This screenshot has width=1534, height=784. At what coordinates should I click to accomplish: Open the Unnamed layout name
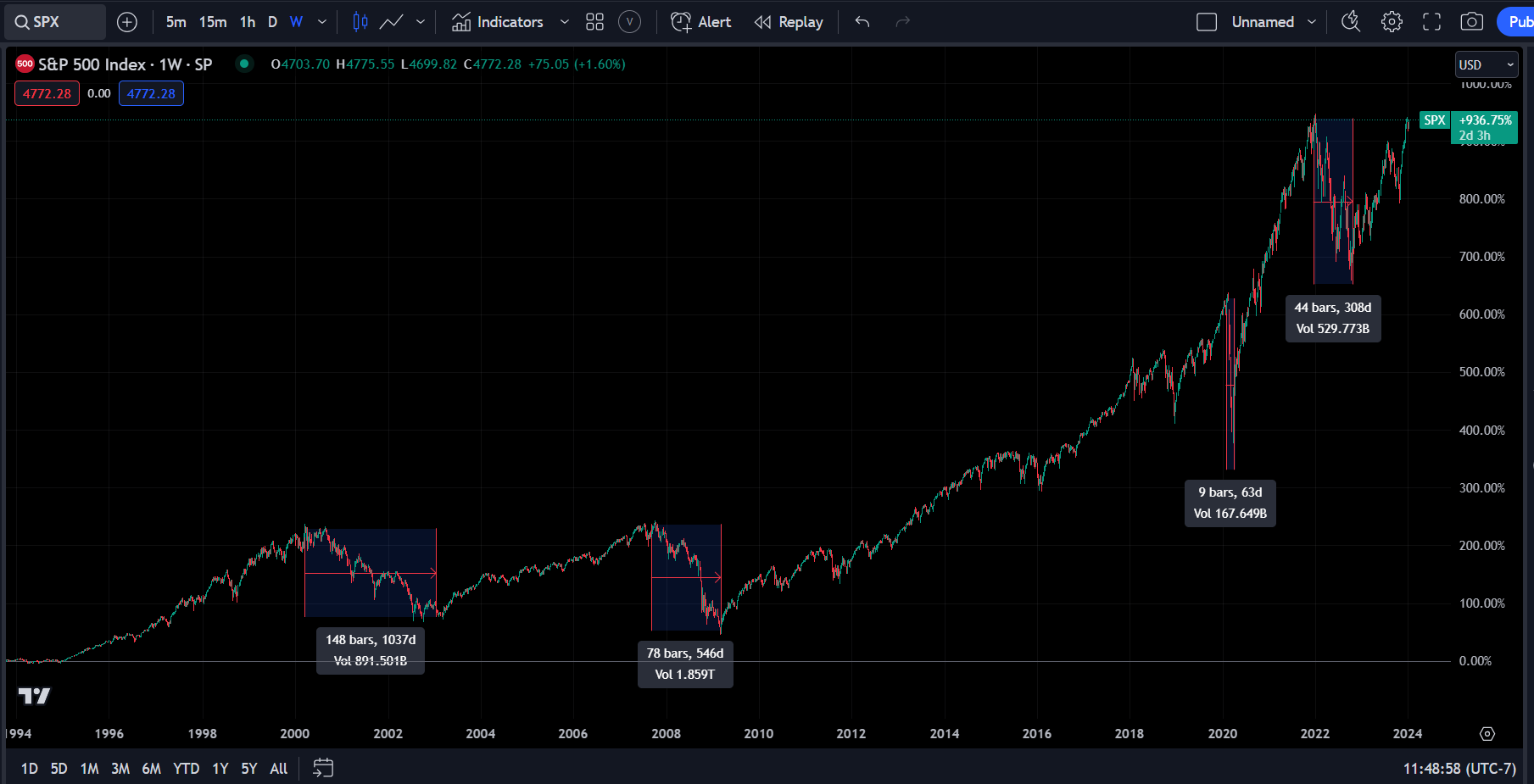1263,22
